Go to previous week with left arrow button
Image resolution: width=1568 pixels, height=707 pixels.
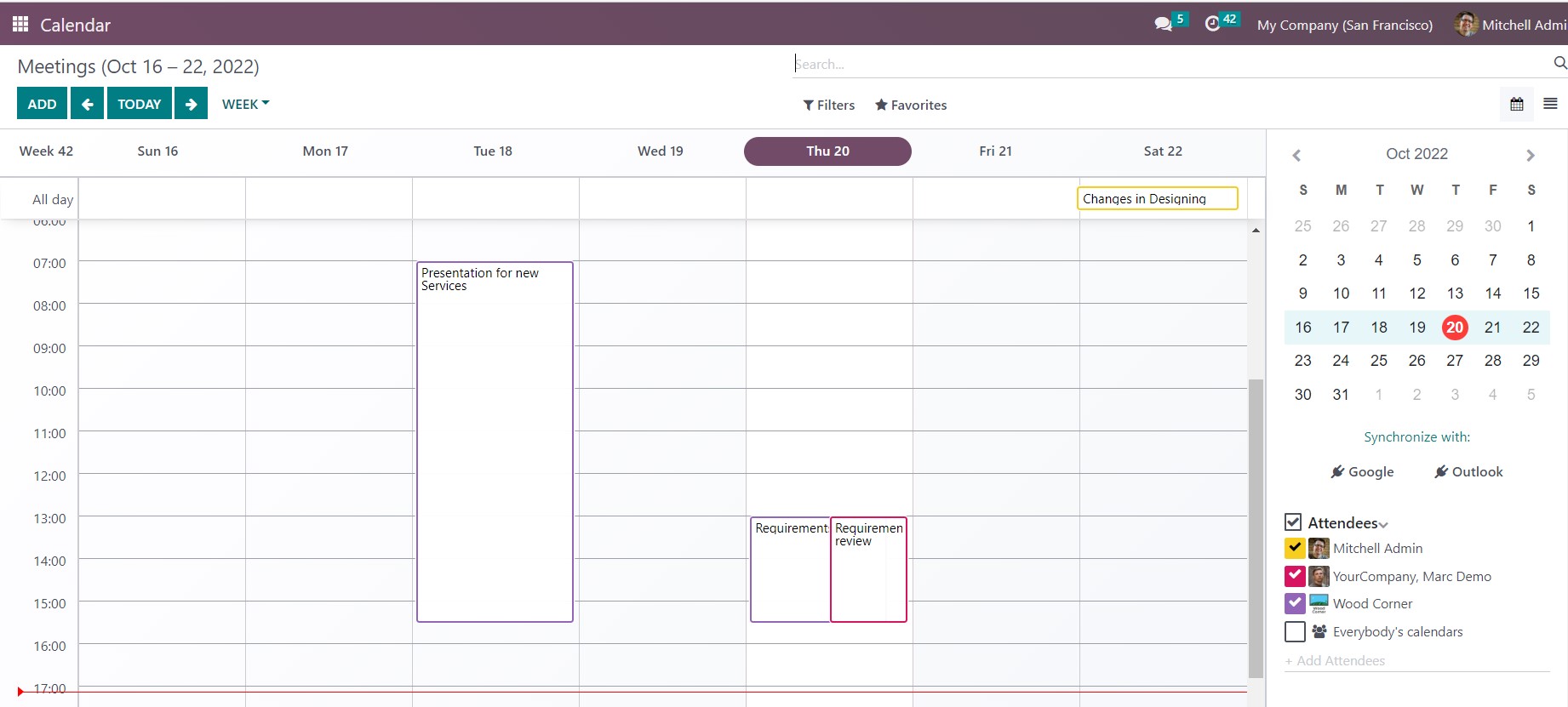[x=87, y=104]
